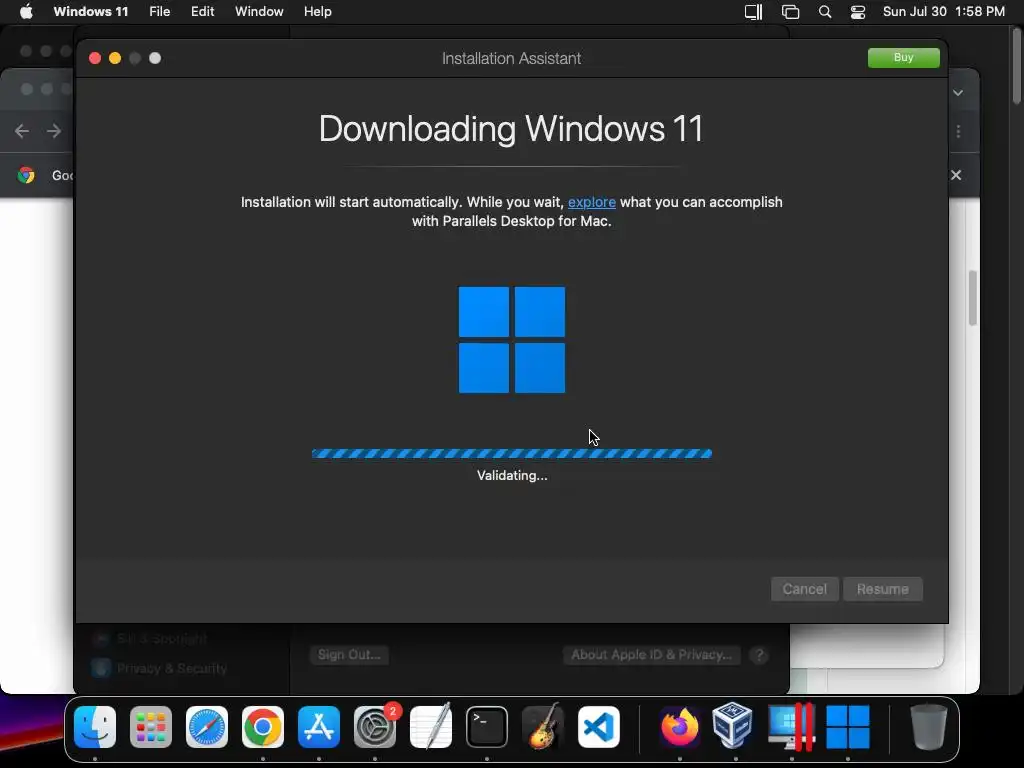Click the question mark help button in Settings
The width and height of the screenshot is (1024, 768).
759,655
